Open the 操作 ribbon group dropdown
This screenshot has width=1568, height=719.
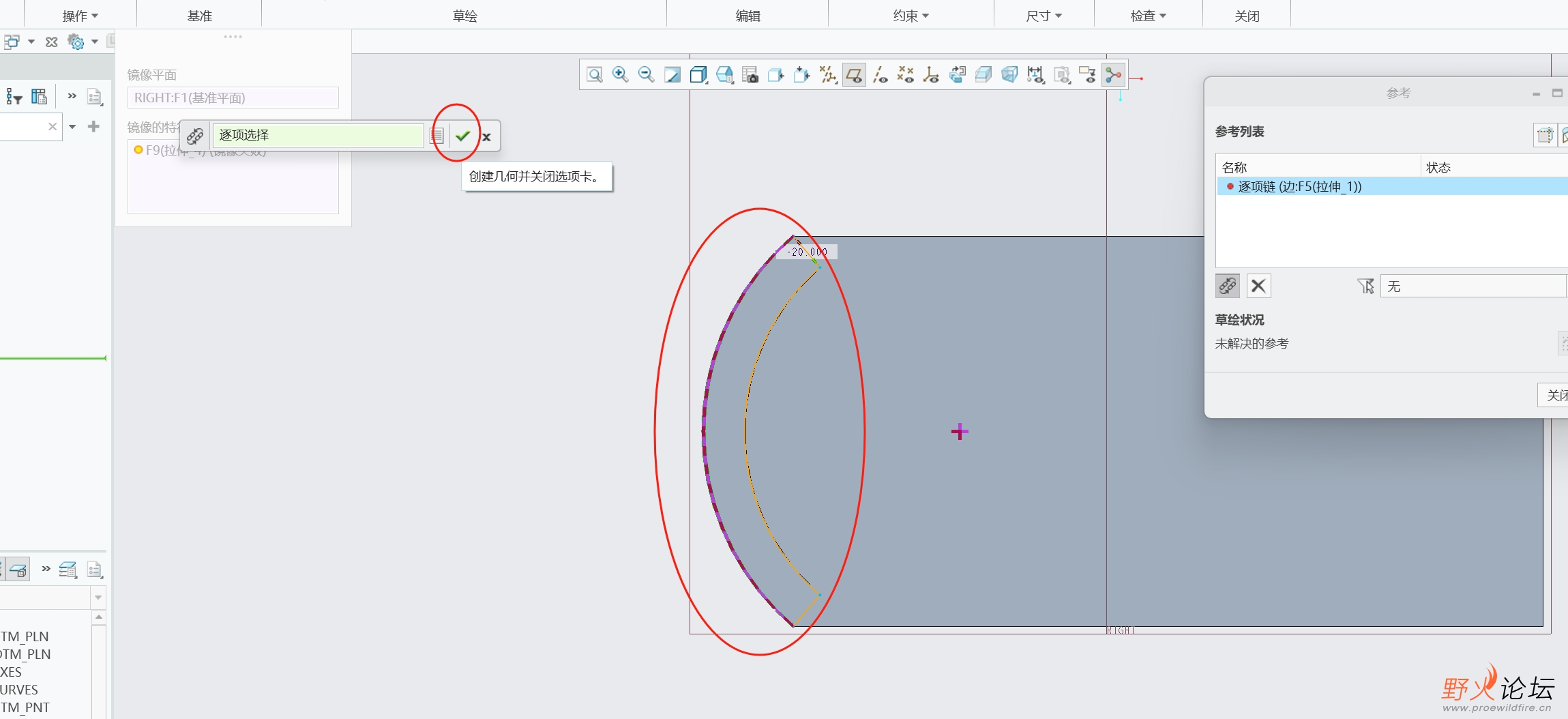pyautogui.click(x=80, y=16)
